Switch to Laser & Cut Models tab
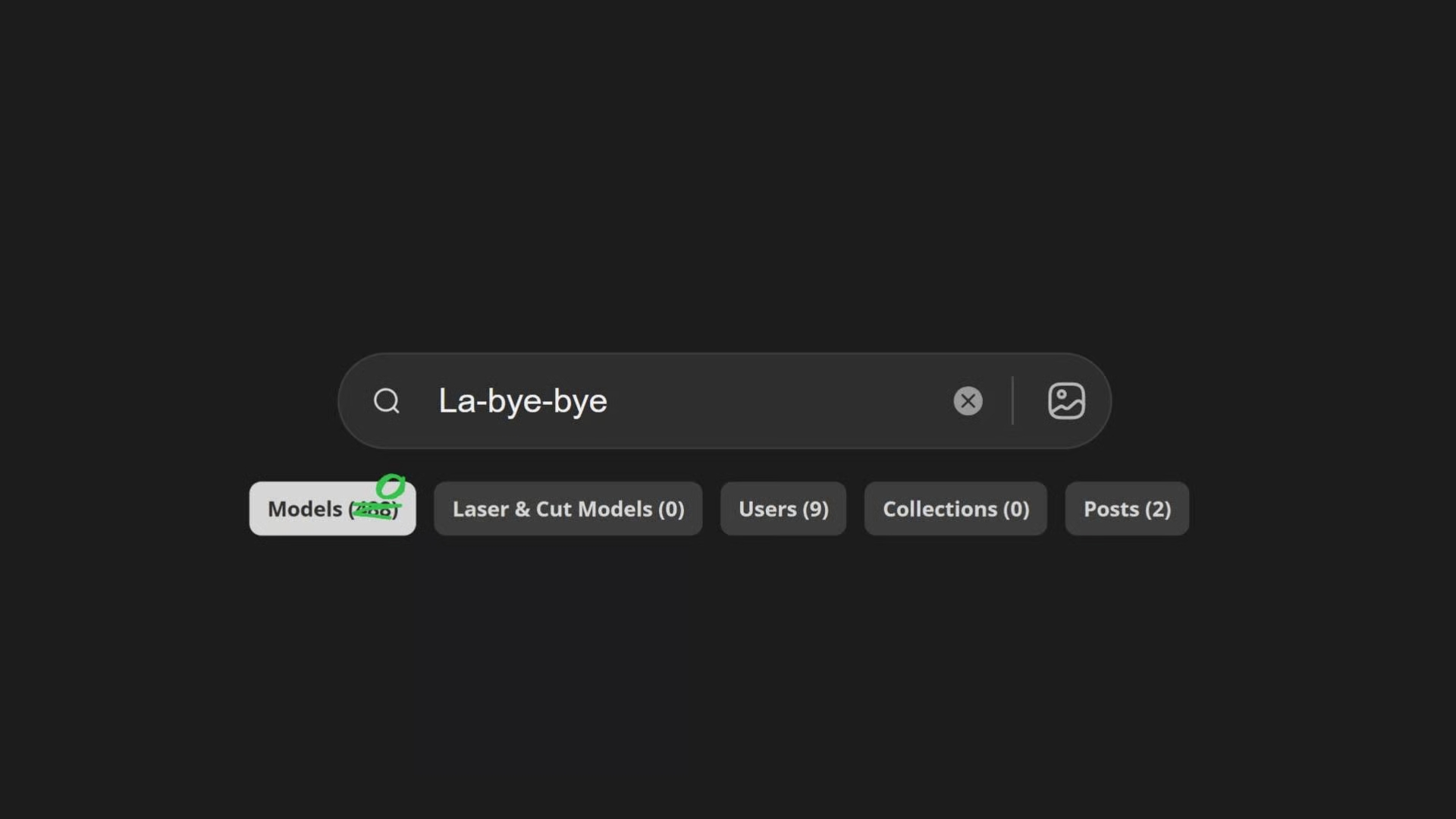This screenshot has width=1456, height=819. coord(568,509)
